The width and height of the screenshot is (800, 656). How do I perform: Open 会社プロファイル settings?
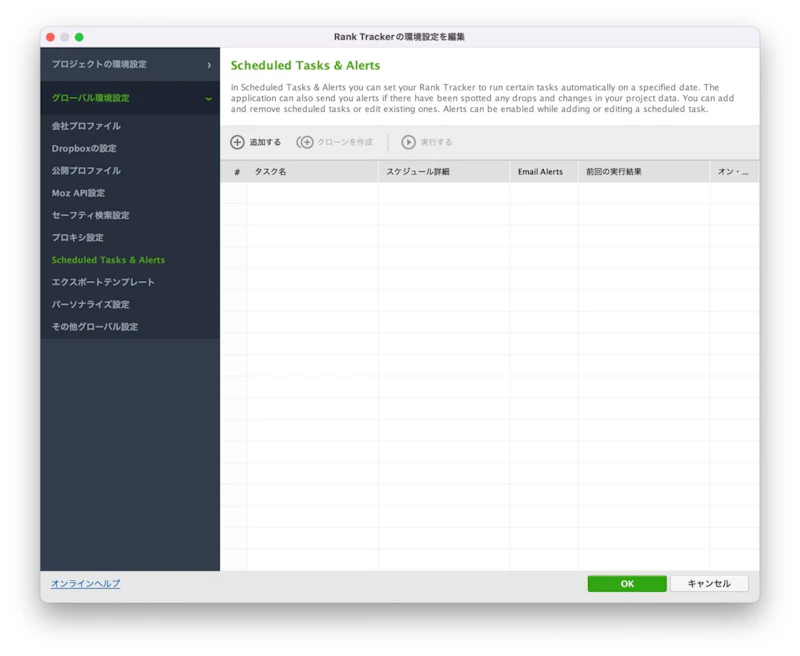(x=86, y=126)
